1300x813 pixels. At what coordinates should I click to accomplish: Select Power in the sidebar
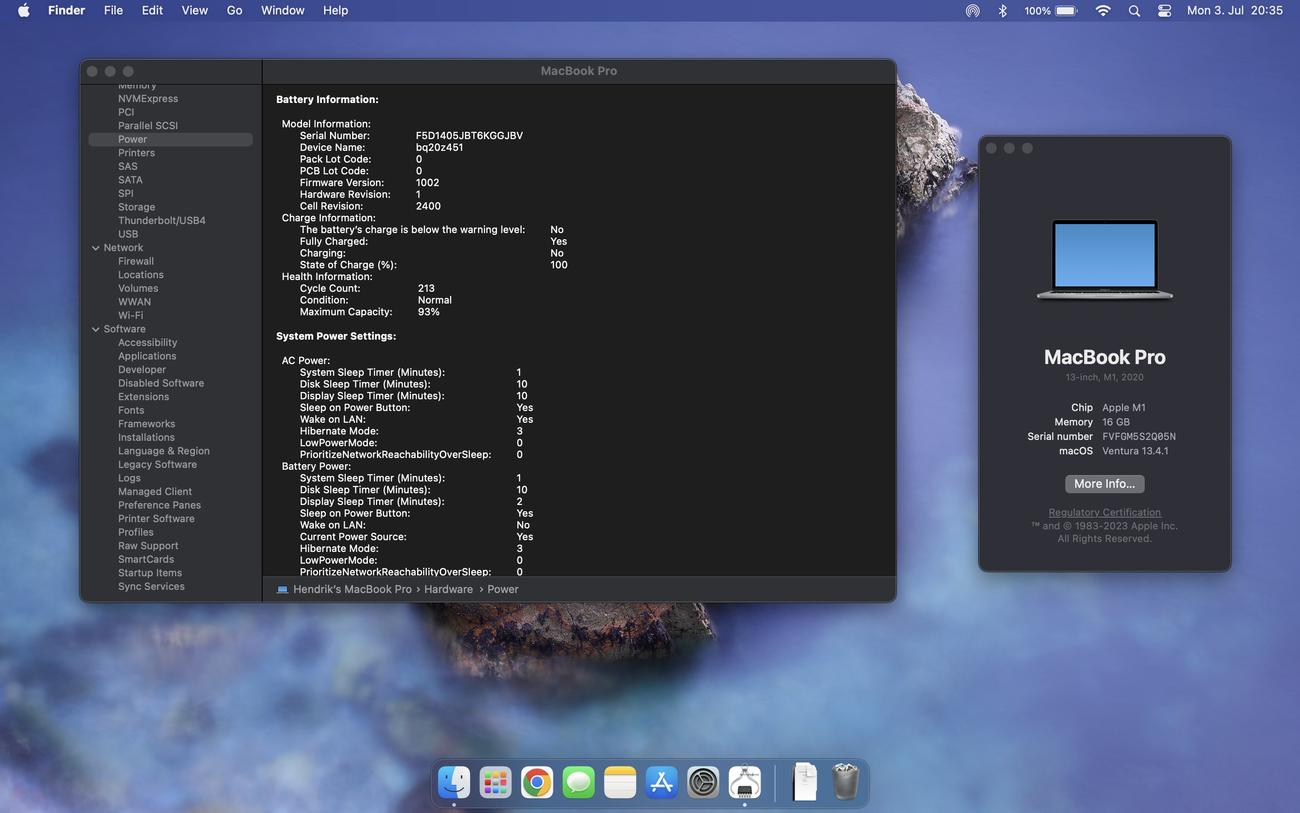(x=170, y=139)
